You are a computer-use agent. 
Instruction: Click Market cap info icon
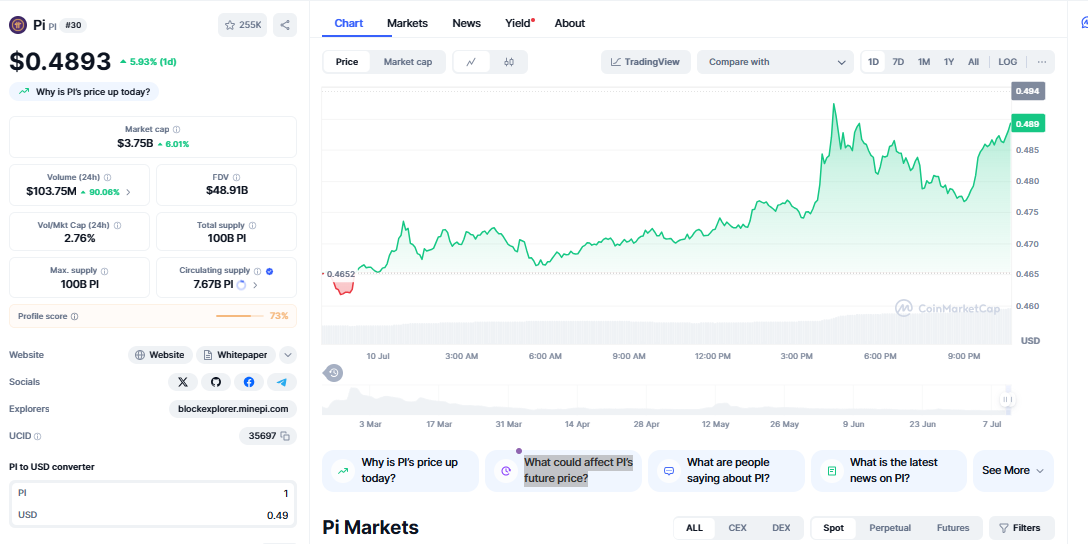[x=177, y=130]
